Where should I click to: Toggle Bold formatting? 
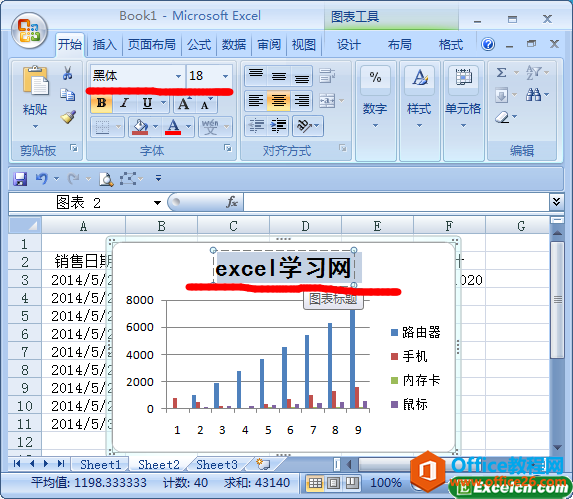click(x=102, y=103)
